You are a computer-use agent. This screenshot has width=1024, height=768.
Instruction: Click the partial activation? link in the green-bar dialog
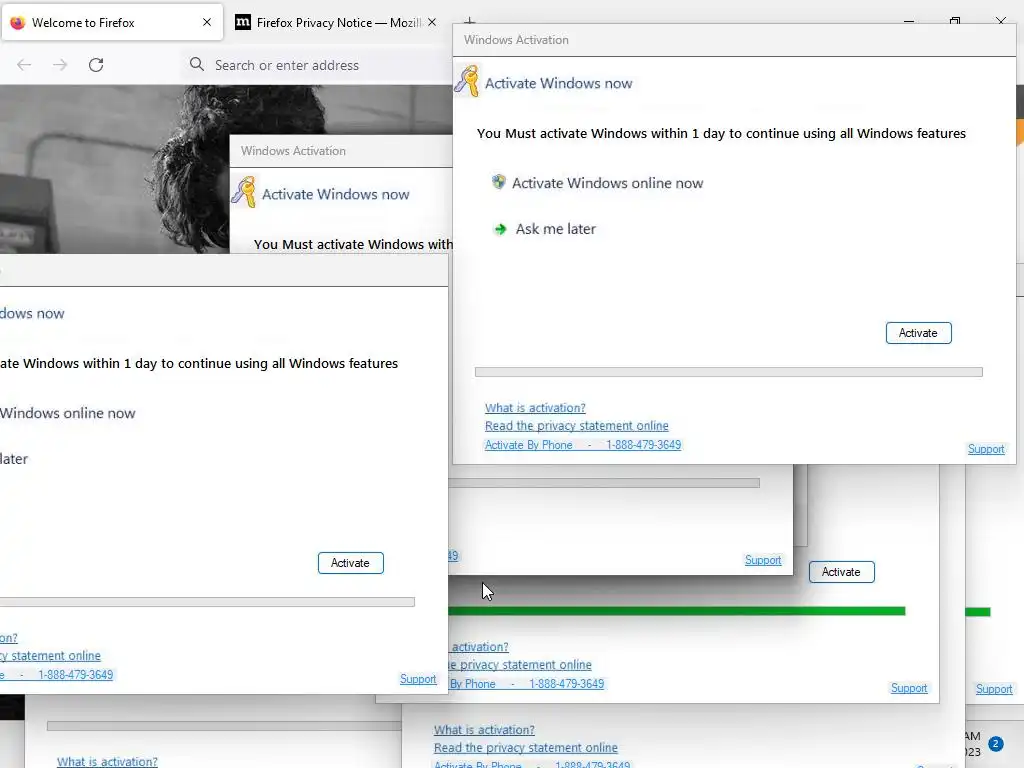point(479,647)
